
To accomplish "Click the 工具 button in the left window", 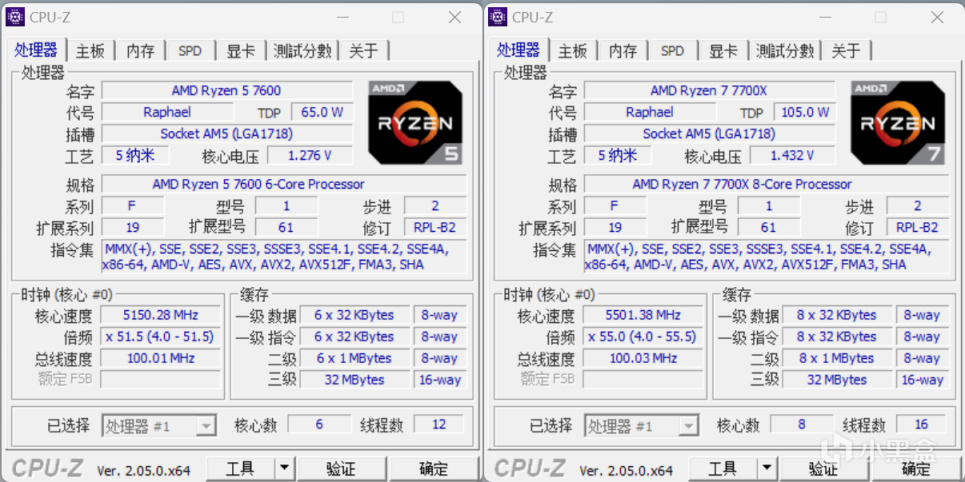I will click(x=240, y=469).
